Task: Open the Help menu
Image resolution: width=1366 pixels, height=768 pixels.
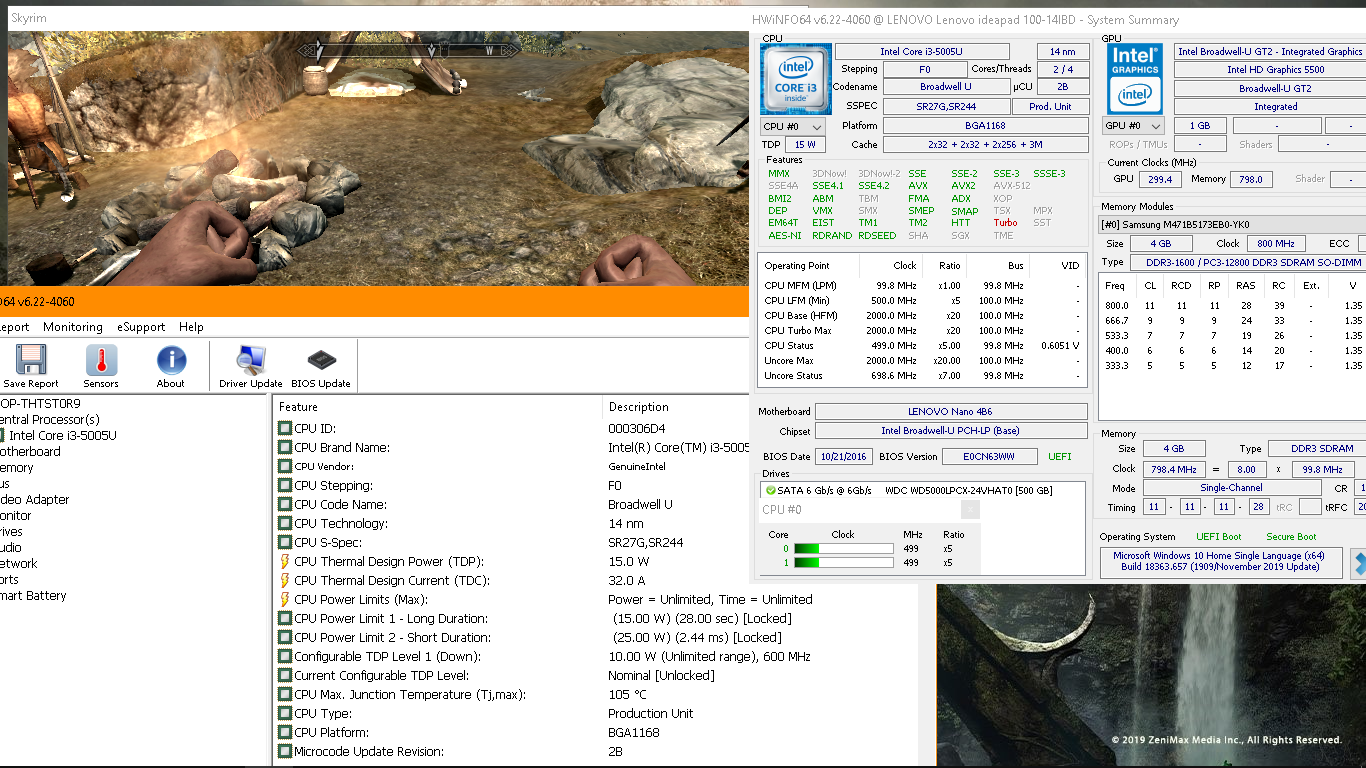Action: coord(191,327)
